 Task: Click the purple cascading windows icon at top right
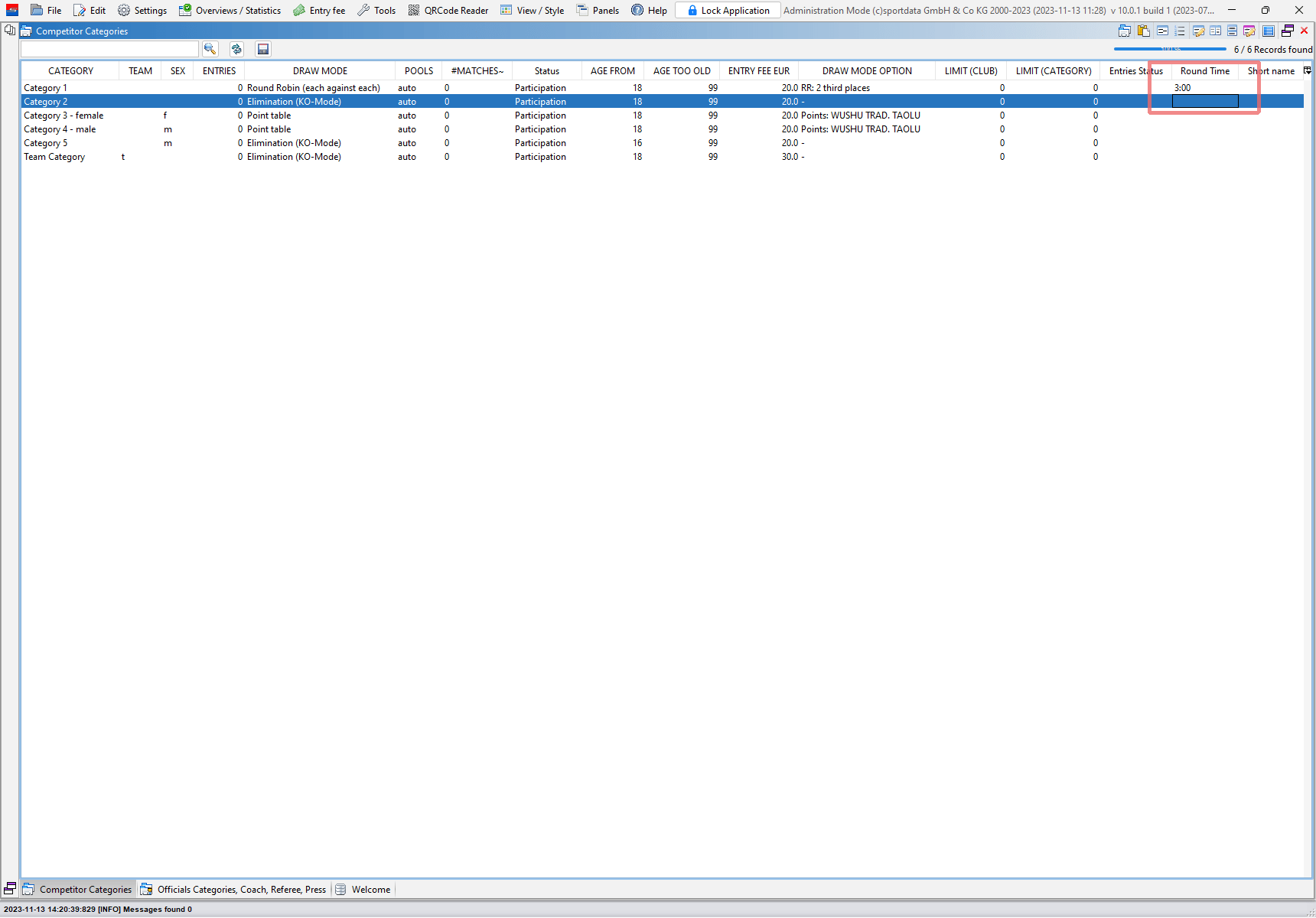pyautogui.click(x=1288, y=31)
